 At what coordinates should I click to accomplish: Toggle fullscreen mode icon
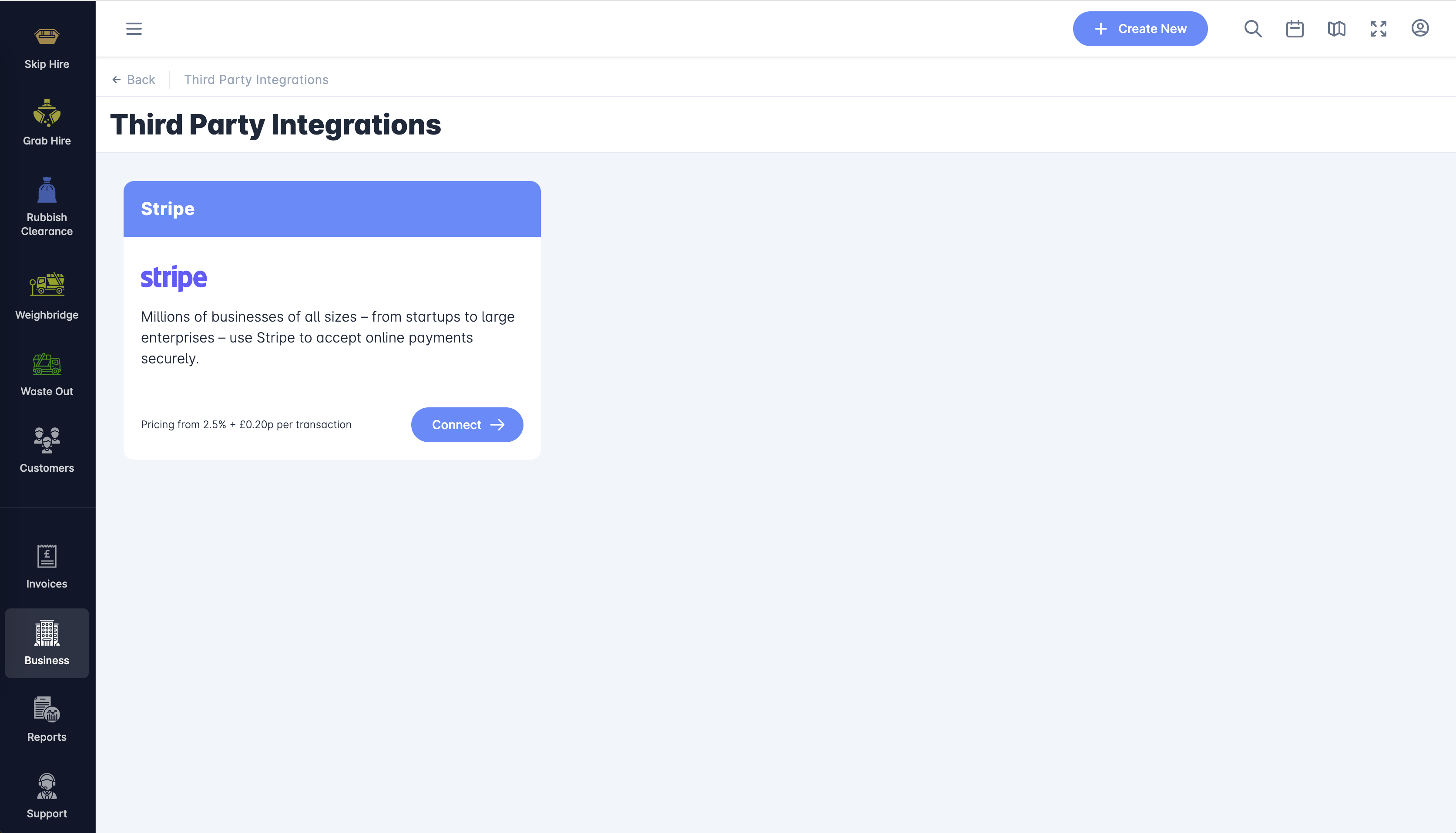1378,29
